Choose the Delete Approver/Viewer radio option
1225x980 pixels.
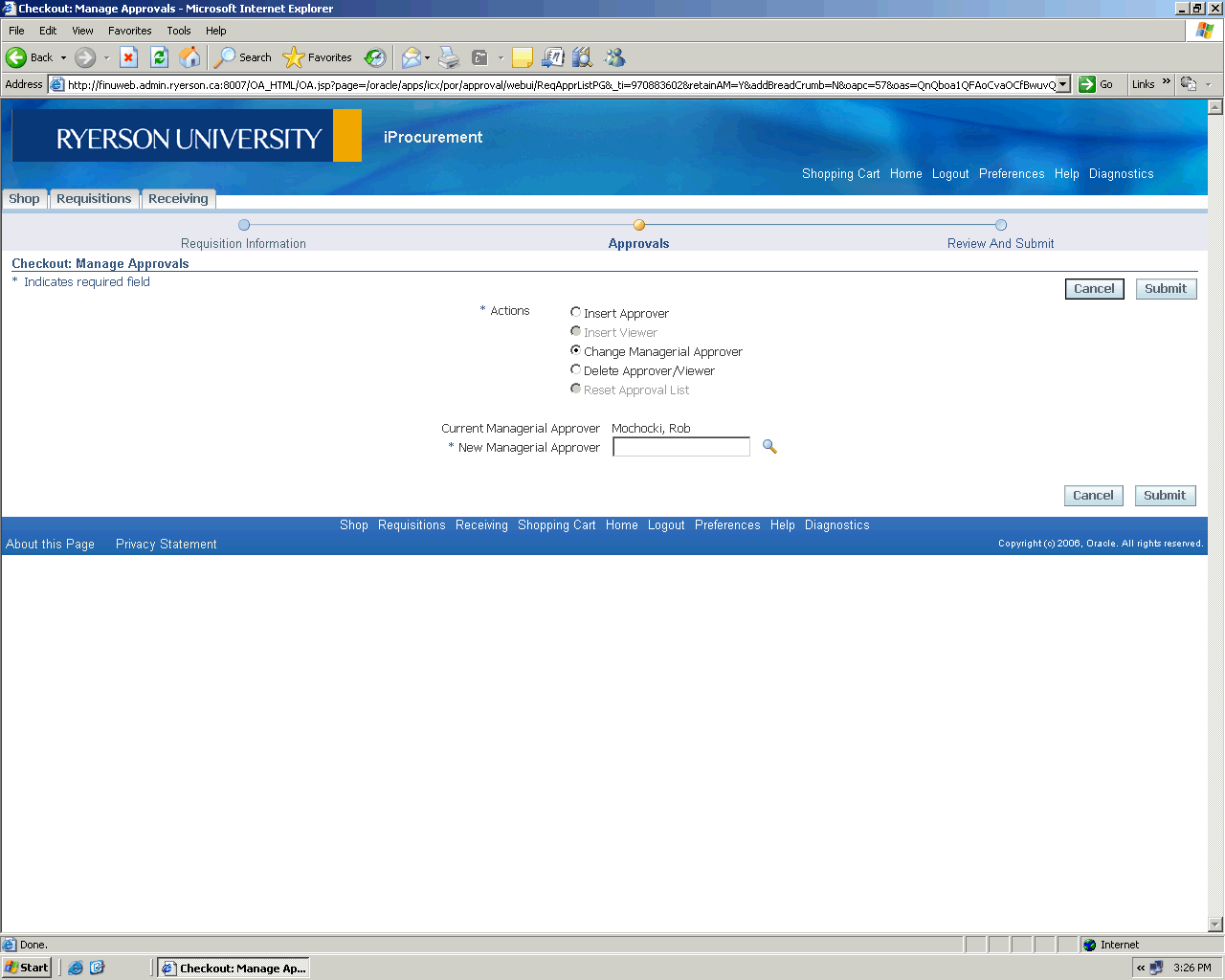coord(575,369)
